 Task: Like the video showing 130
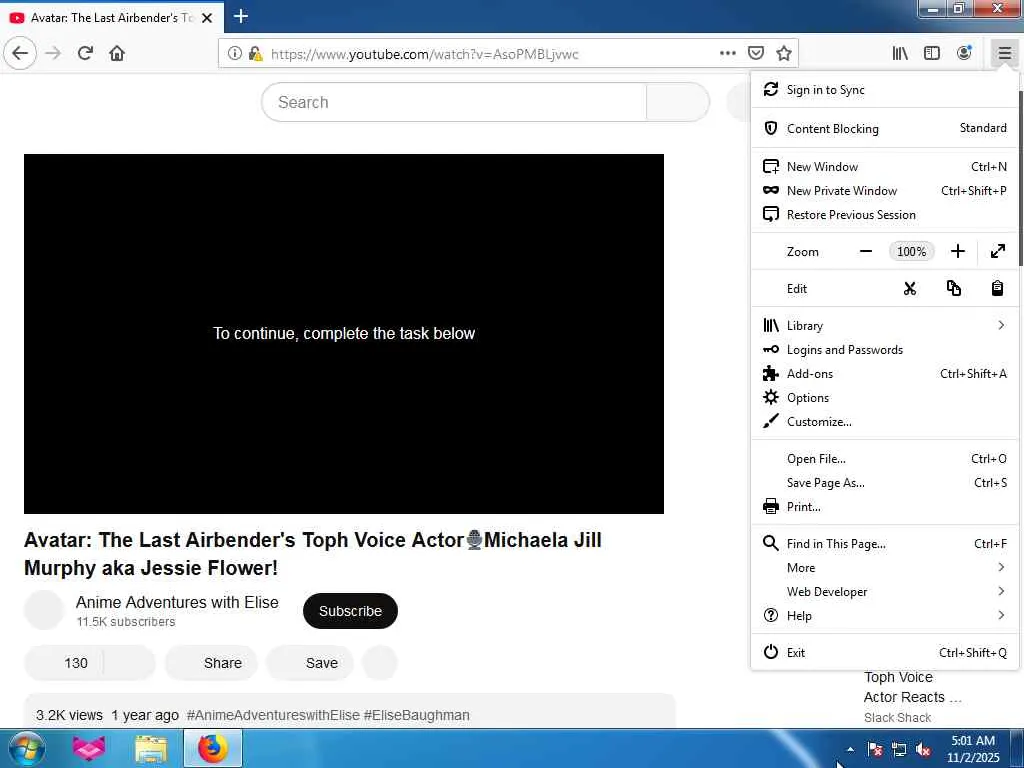64,663
